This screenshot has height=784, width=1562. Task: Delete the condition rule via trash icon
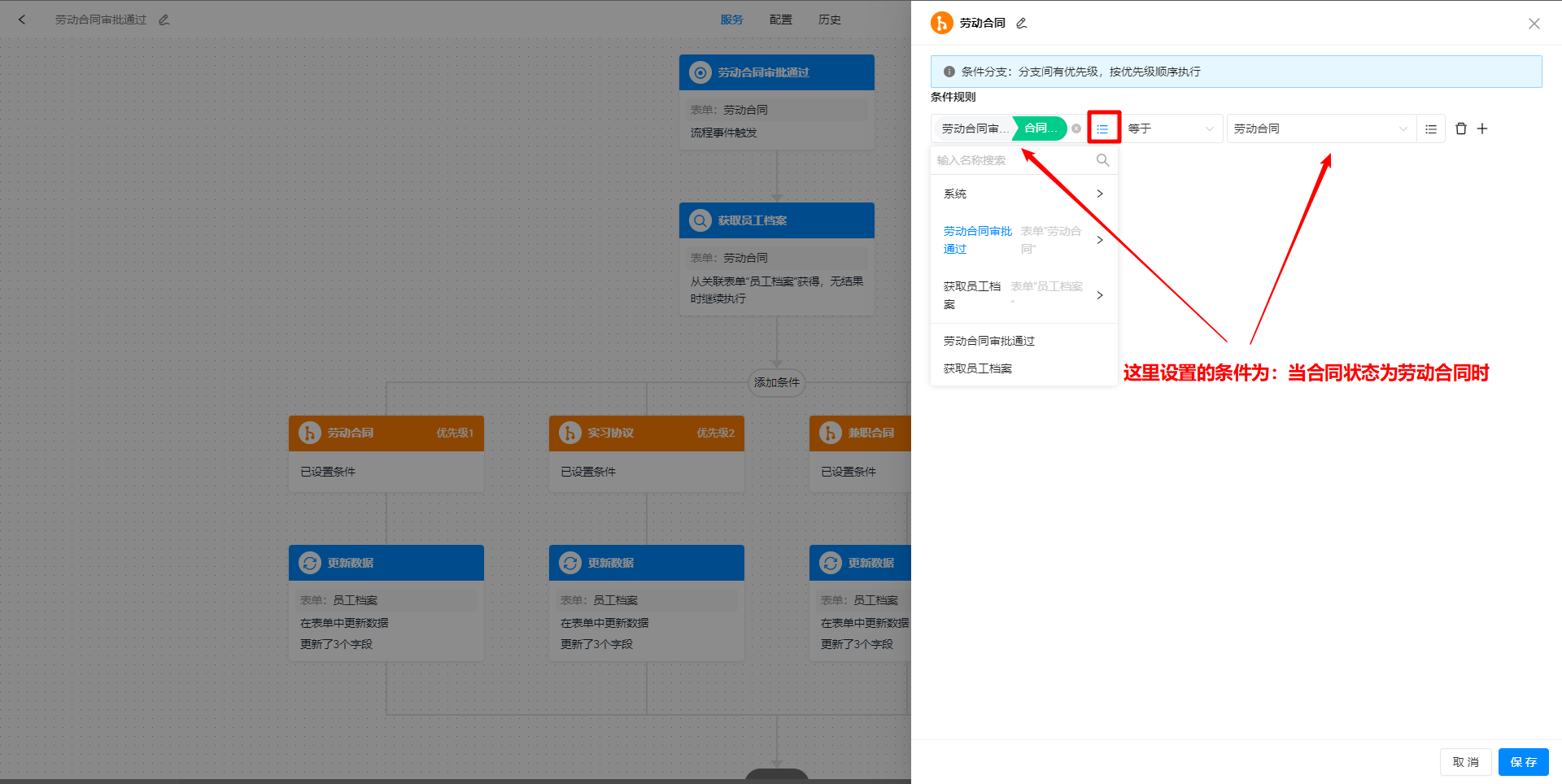click(x=1461, y=128)
